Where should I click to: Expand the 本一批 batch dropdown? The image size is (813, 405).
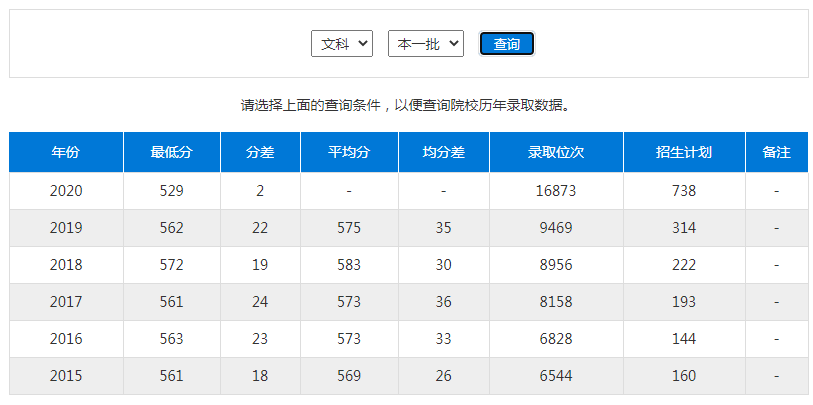point(425,44)
